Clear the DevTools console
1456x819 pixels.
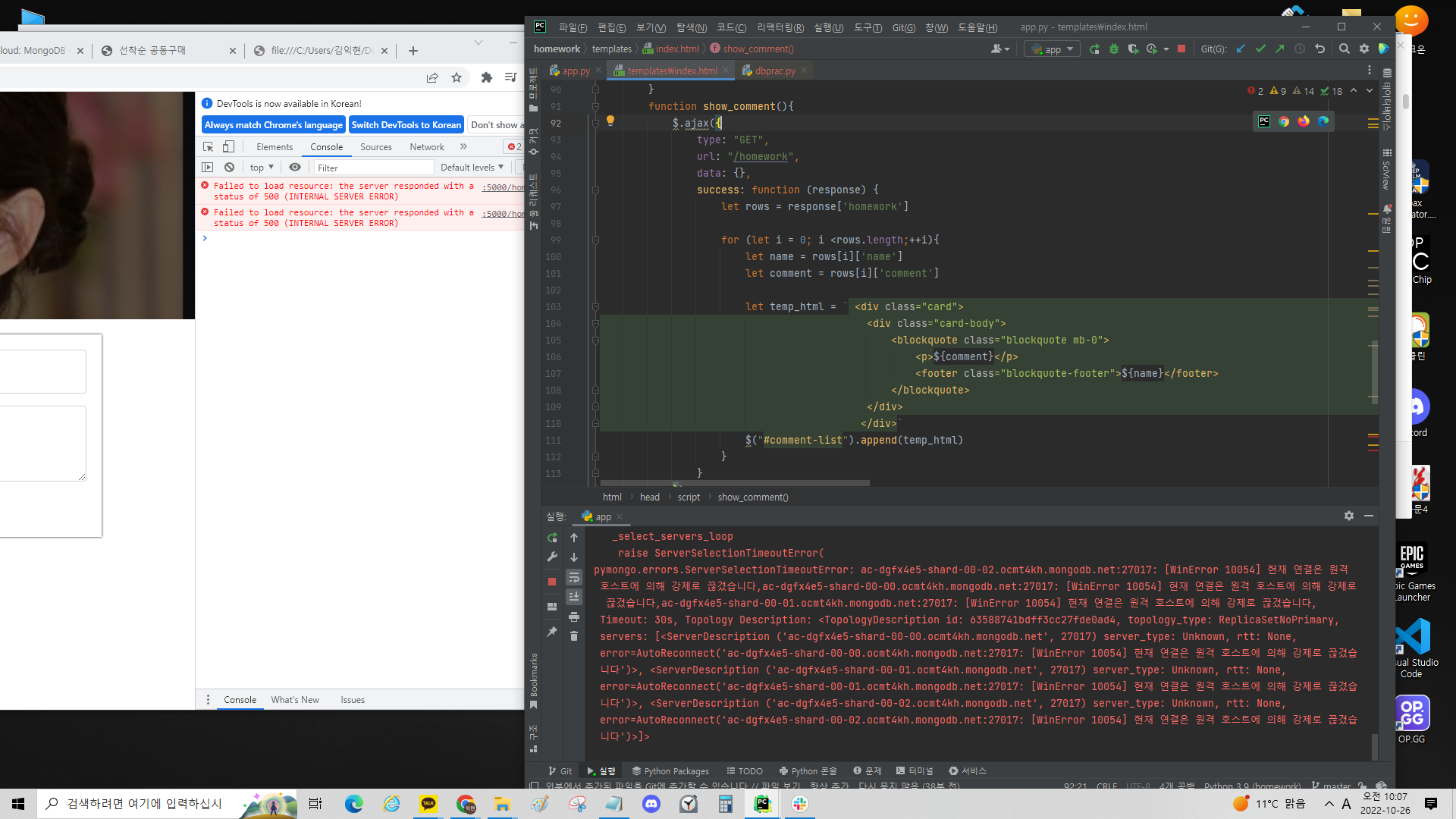pos(229,168)
